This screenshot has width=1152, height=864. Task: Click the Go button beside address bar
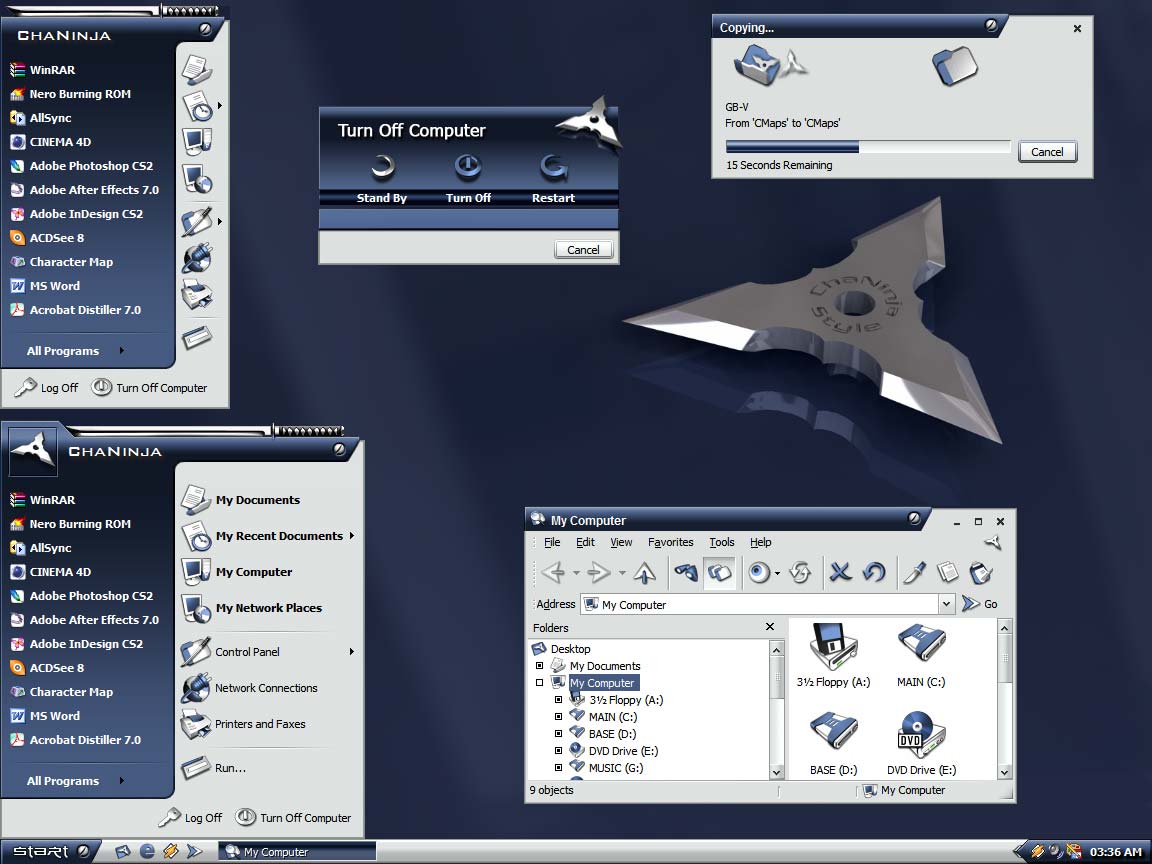click(980, 604)
